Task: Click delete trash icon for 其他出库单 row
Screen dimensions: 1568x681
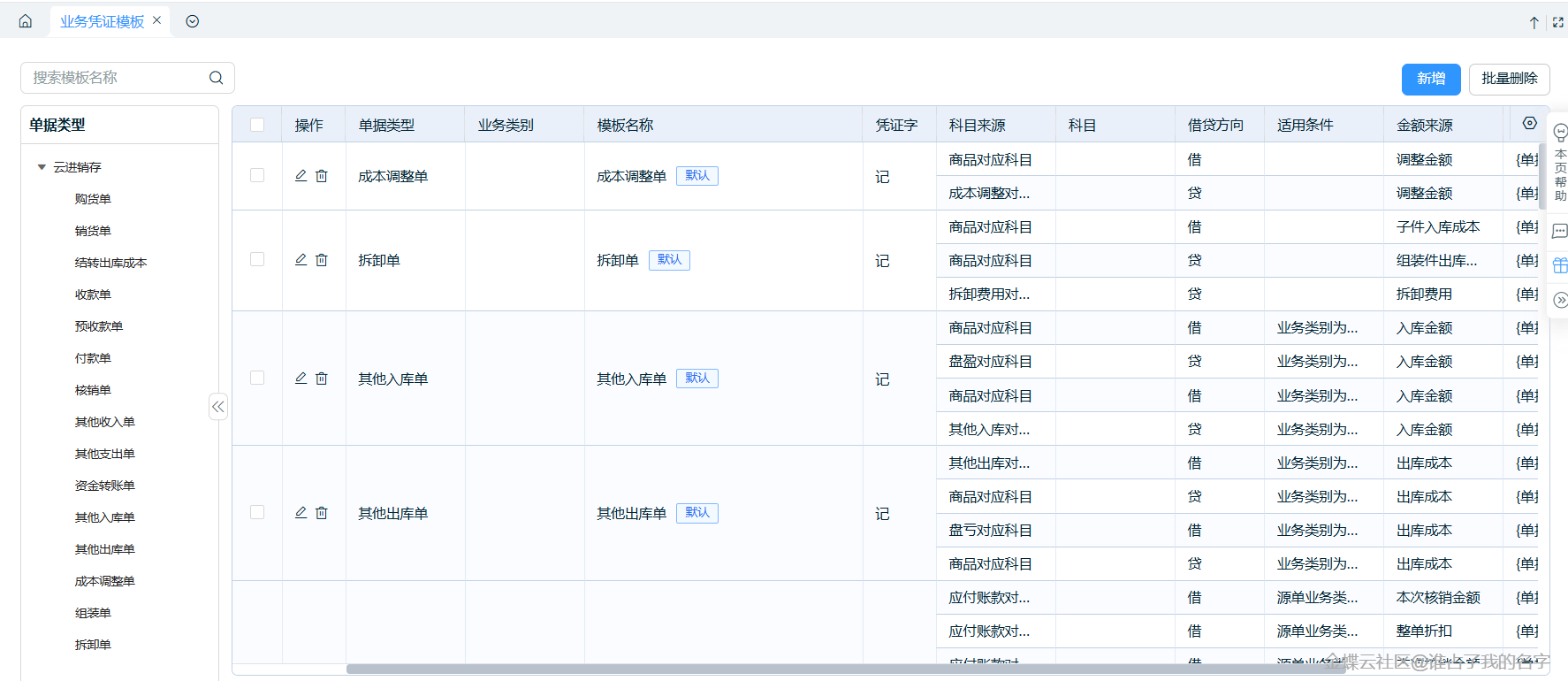Action: (x=322, y=513)
